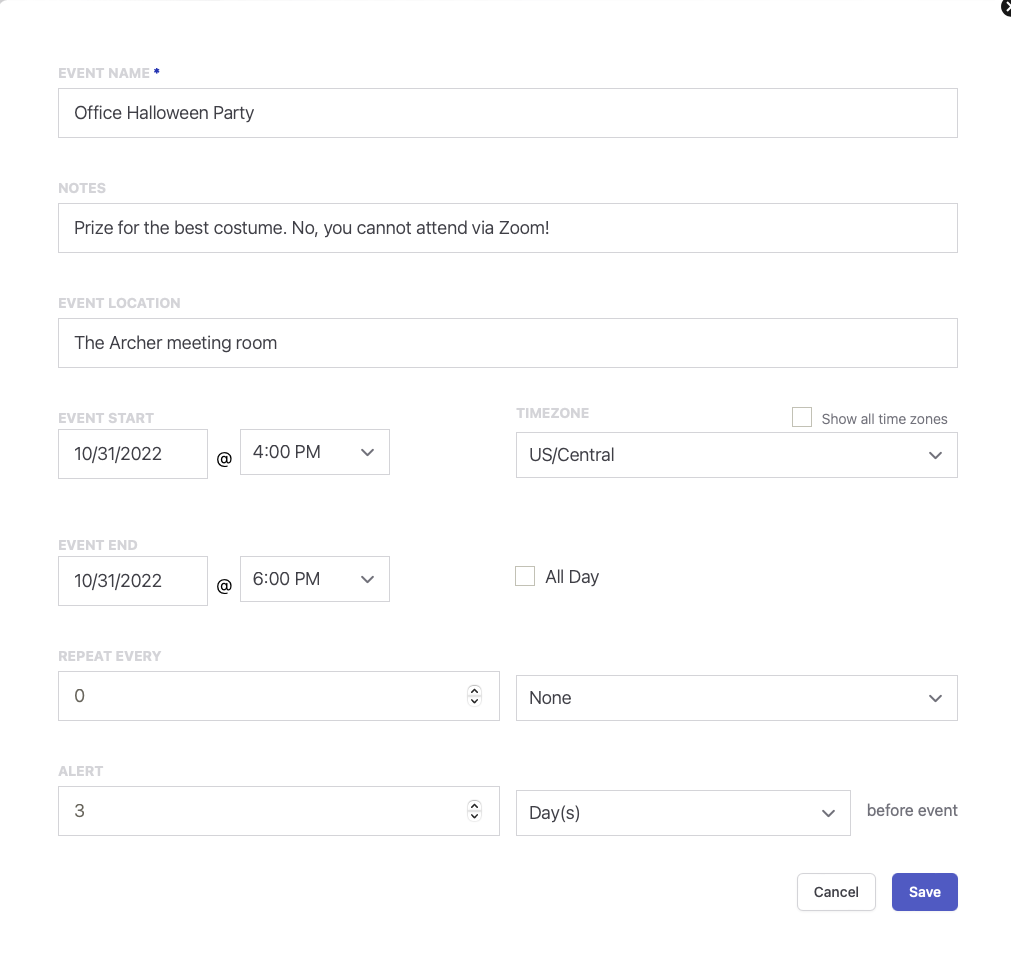
Task: Click the Event Start date field
Action: [132, 454]
